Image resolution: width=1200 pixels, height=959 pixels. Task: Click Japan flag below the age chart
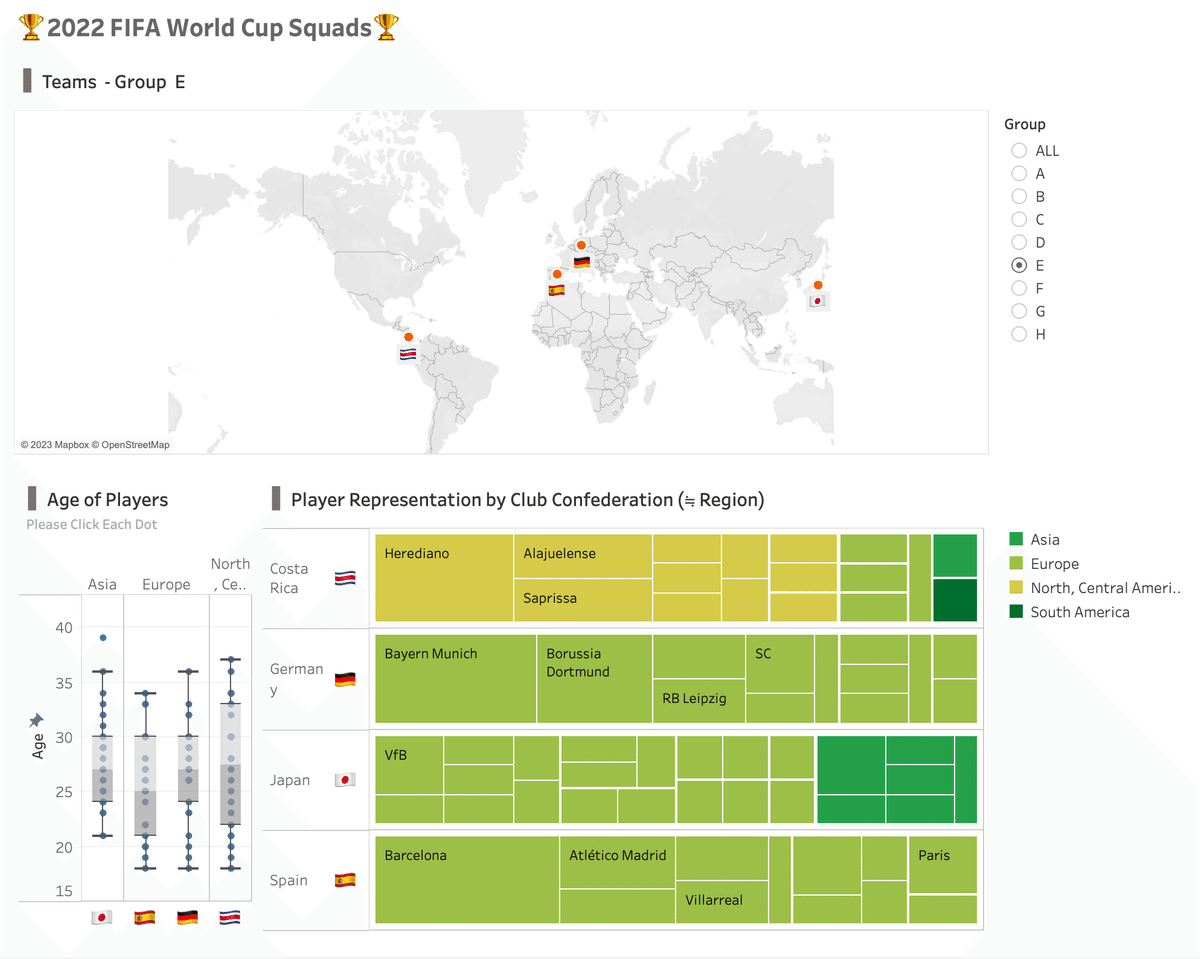tap(101, 917)
